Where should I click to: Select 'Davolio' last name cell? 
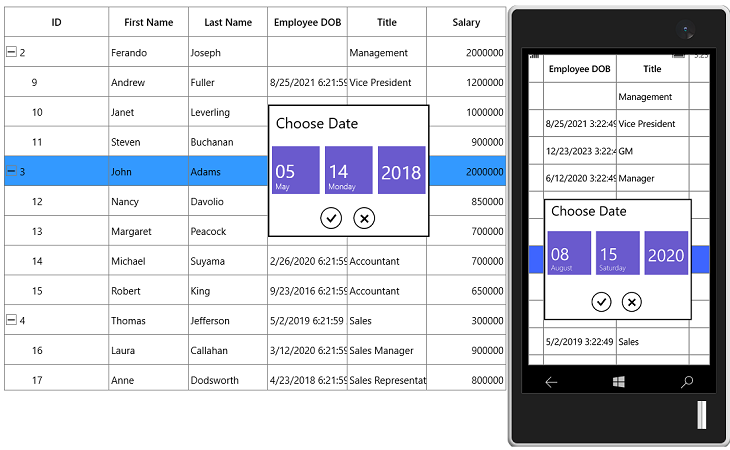[x=228, y=201]
